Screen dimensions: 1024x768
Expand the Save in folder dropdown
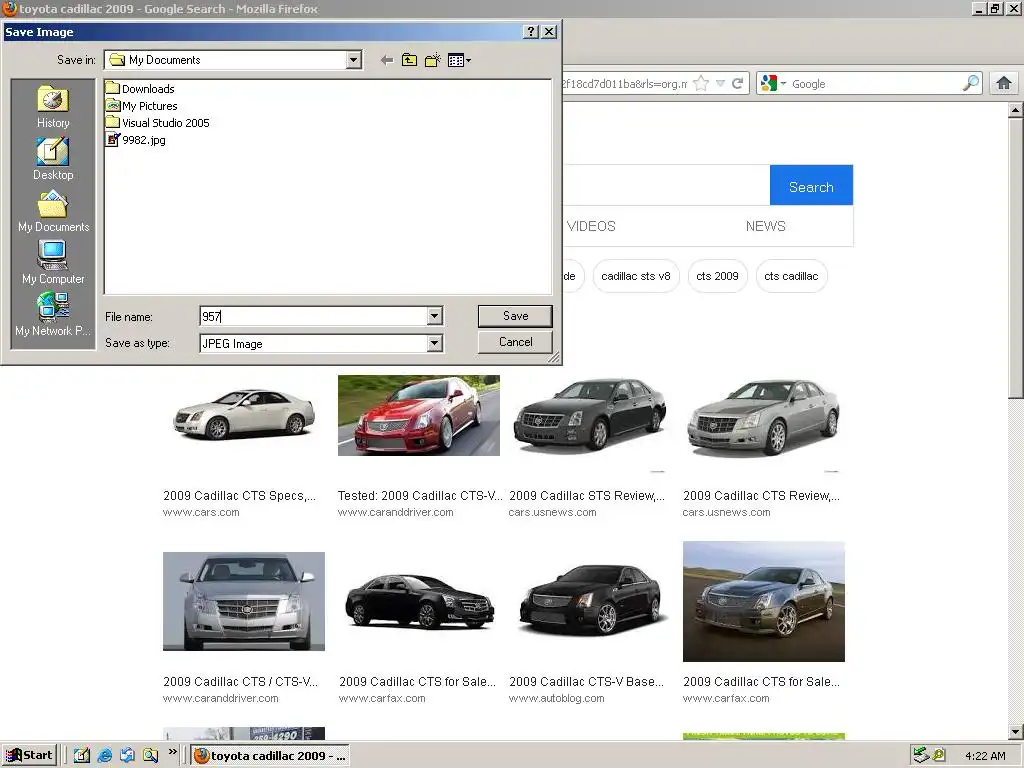pos(353,60)
